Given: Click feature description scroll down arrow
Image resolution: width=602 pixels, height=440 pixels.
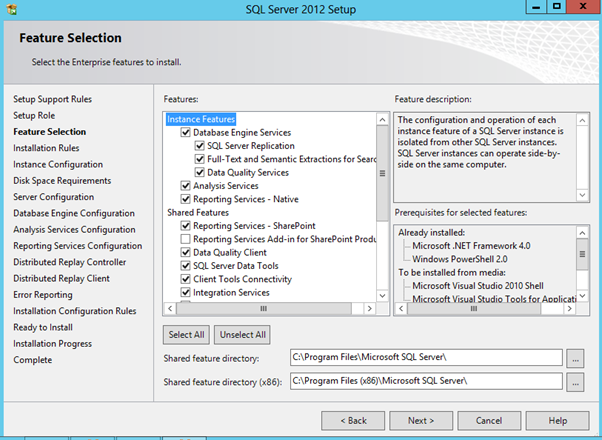Looking at the screenshot, I should [x=582, y=195].
